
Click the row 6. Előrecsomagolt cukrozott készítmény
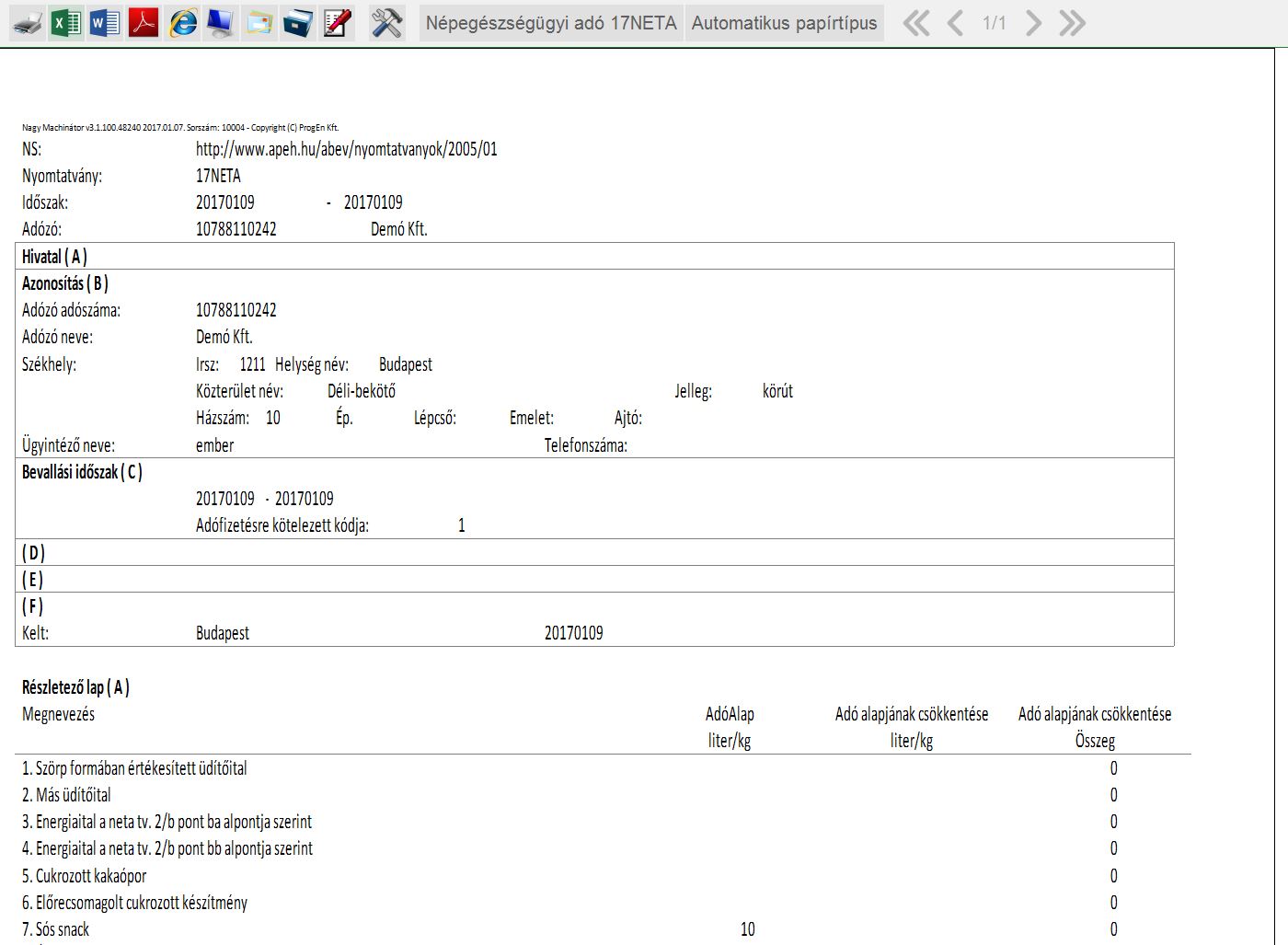pyautogui.click(x=134, y=903)
